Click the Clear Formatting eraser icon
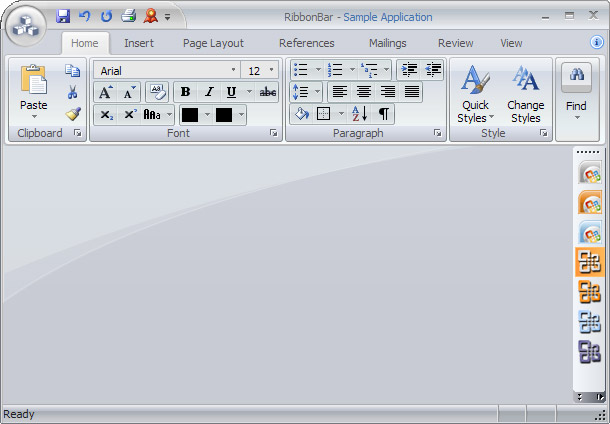This screenshot has width=610, height=424. pos(157,92)
